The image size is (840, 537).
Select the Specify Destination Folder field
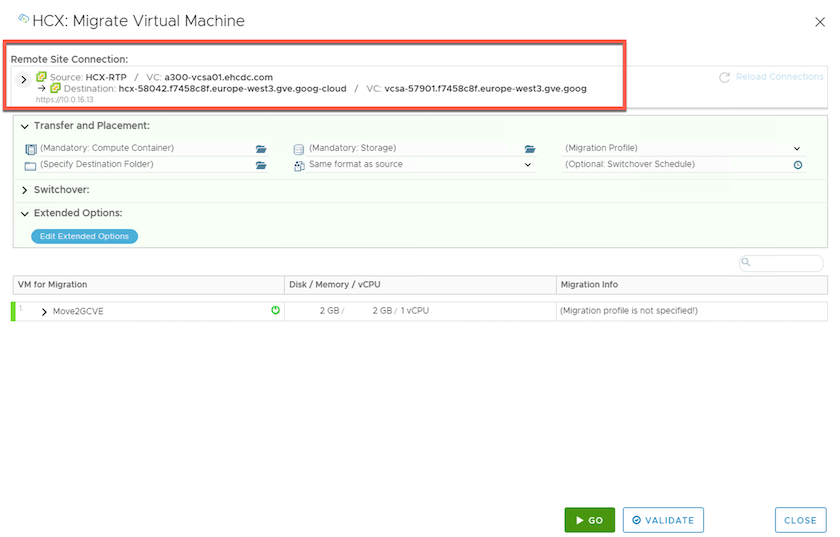coord(146,164)
